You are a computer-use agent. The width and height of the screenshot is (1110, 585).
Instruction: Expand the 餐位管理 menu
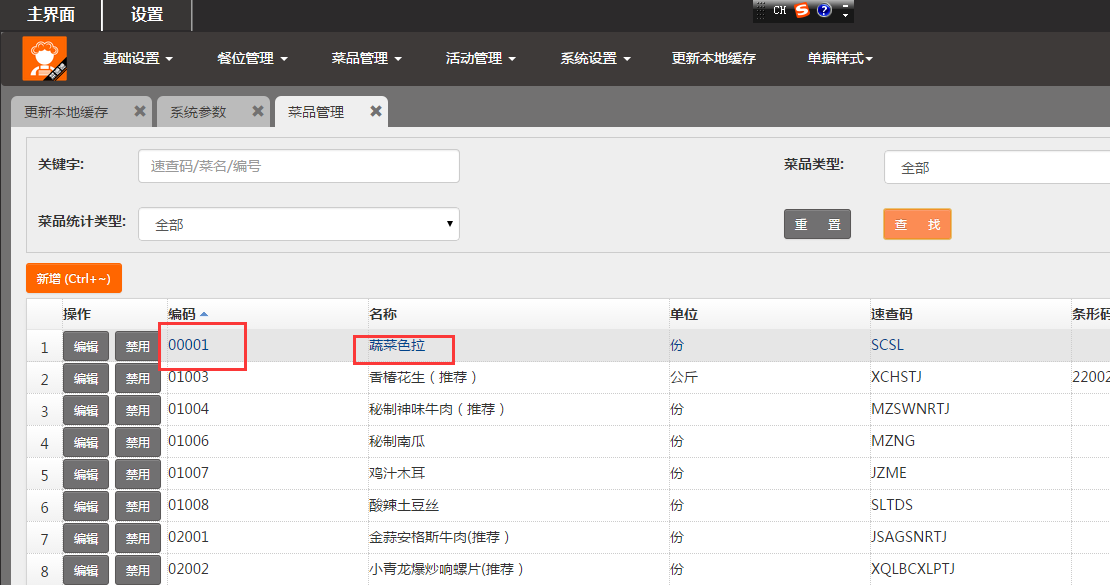click(x=252, y=58)
